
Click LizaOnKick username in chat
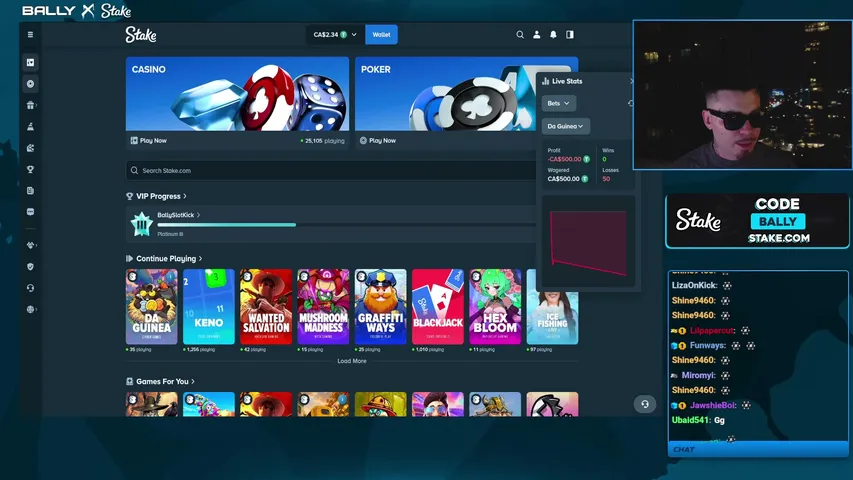[x=695, y=285]
